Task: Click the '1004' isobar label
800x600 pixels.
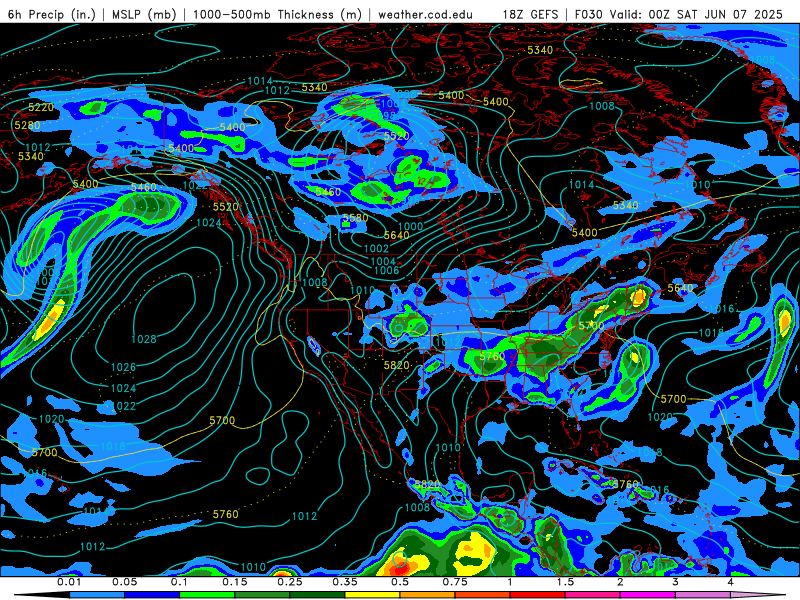Action: coord(383,261)
